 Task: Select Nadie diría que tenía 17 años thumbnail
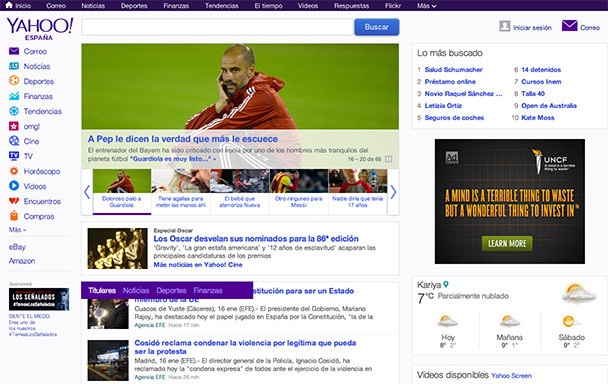pyautogui.click(x=358, y=192)
